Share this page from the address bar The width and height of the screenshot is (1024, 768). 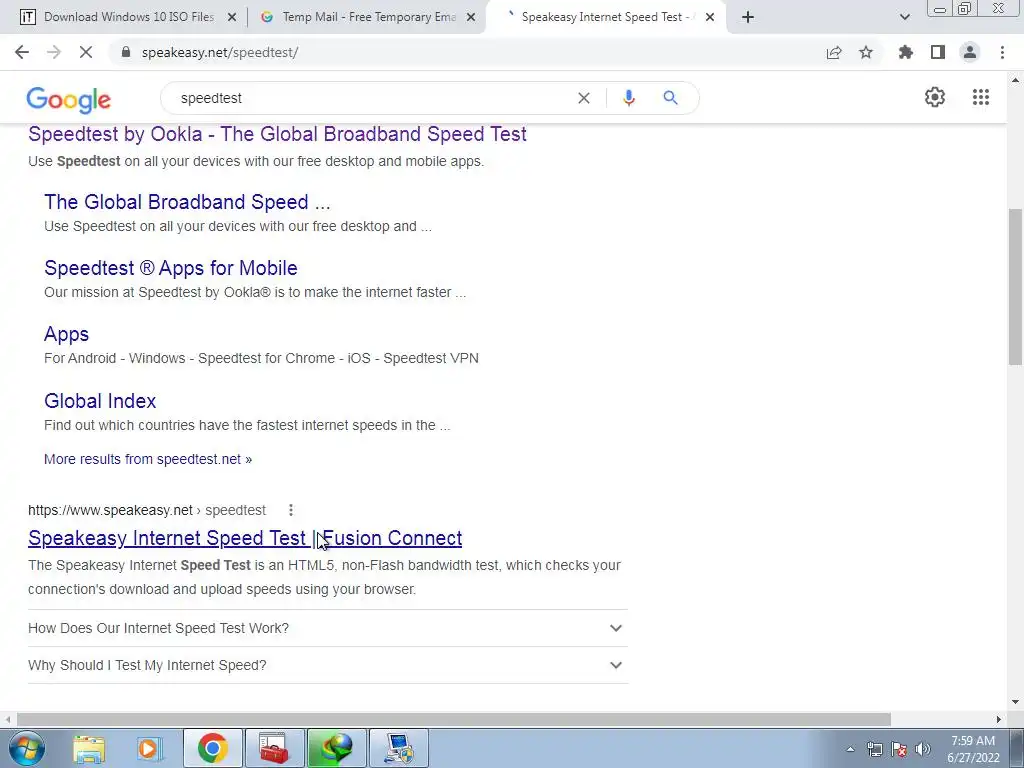coord(834,52)
